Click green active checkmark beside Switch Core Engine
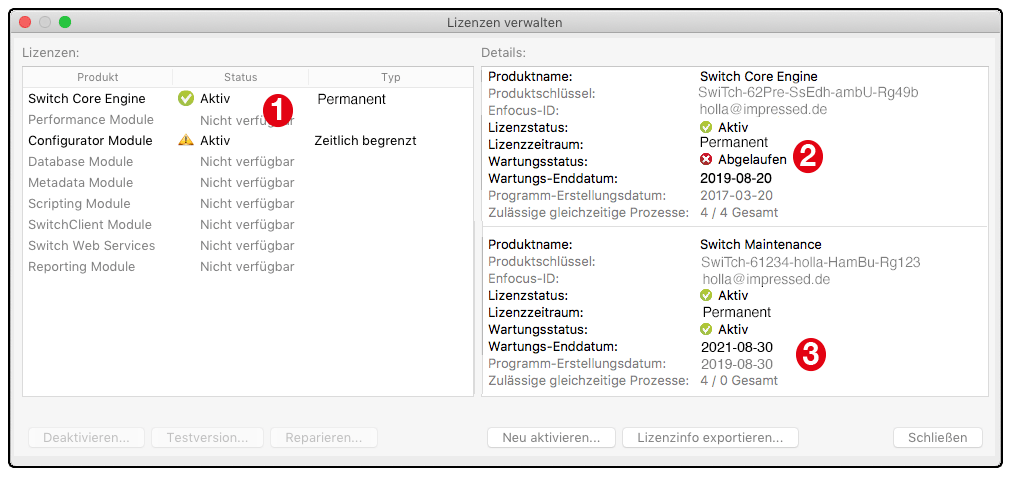The height and width of the screenshot is (500, 1011). coord(186,99)
